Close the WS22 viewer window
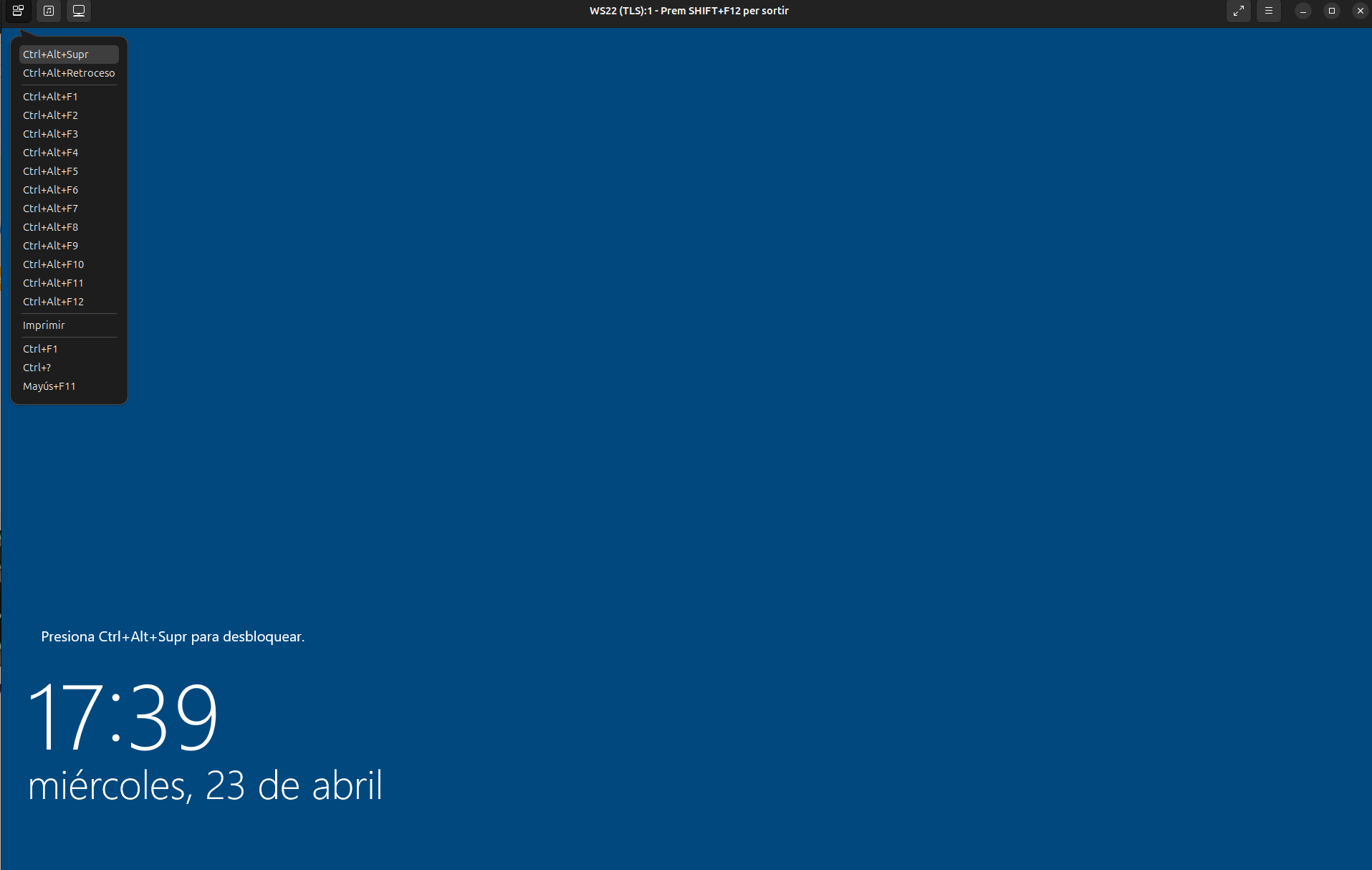This screenshot has width=1372, height=870. point(1360,11)
